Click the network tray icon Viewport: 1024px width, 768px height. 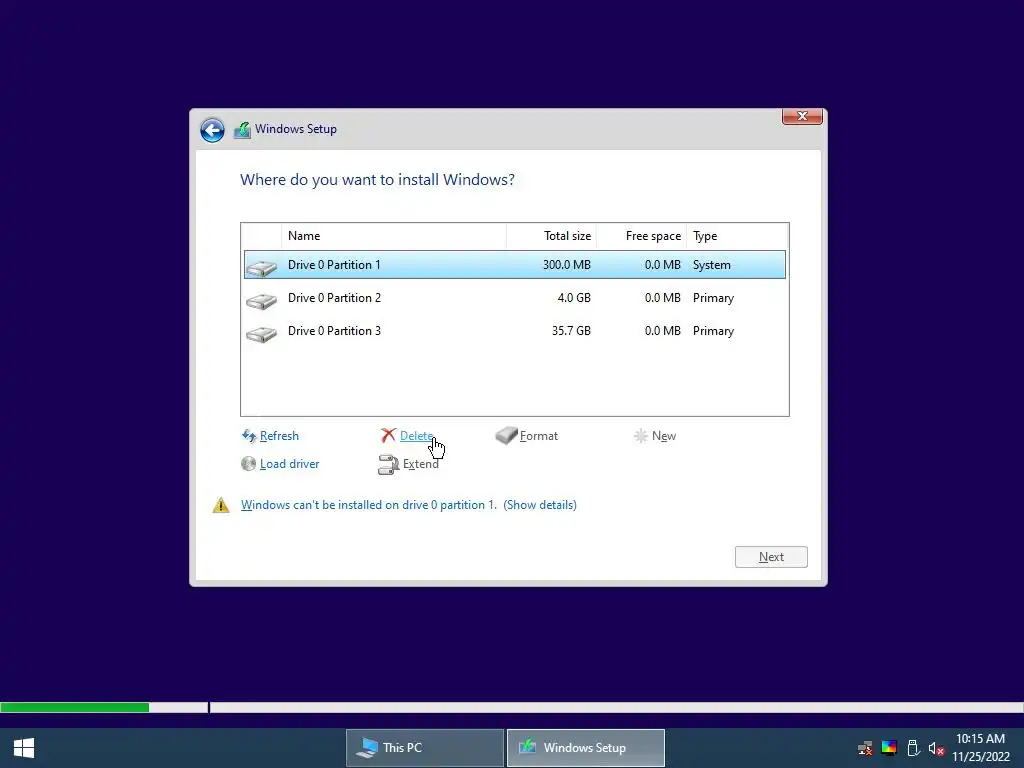(865, 748)
